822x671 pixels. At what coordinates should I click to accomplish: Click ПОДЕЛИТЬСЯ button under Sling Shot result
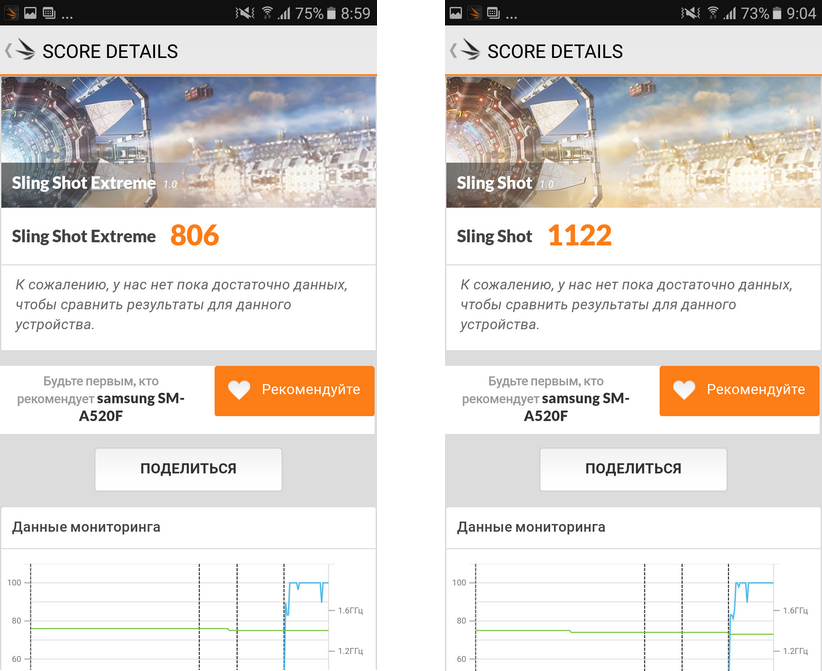(633, 469)
